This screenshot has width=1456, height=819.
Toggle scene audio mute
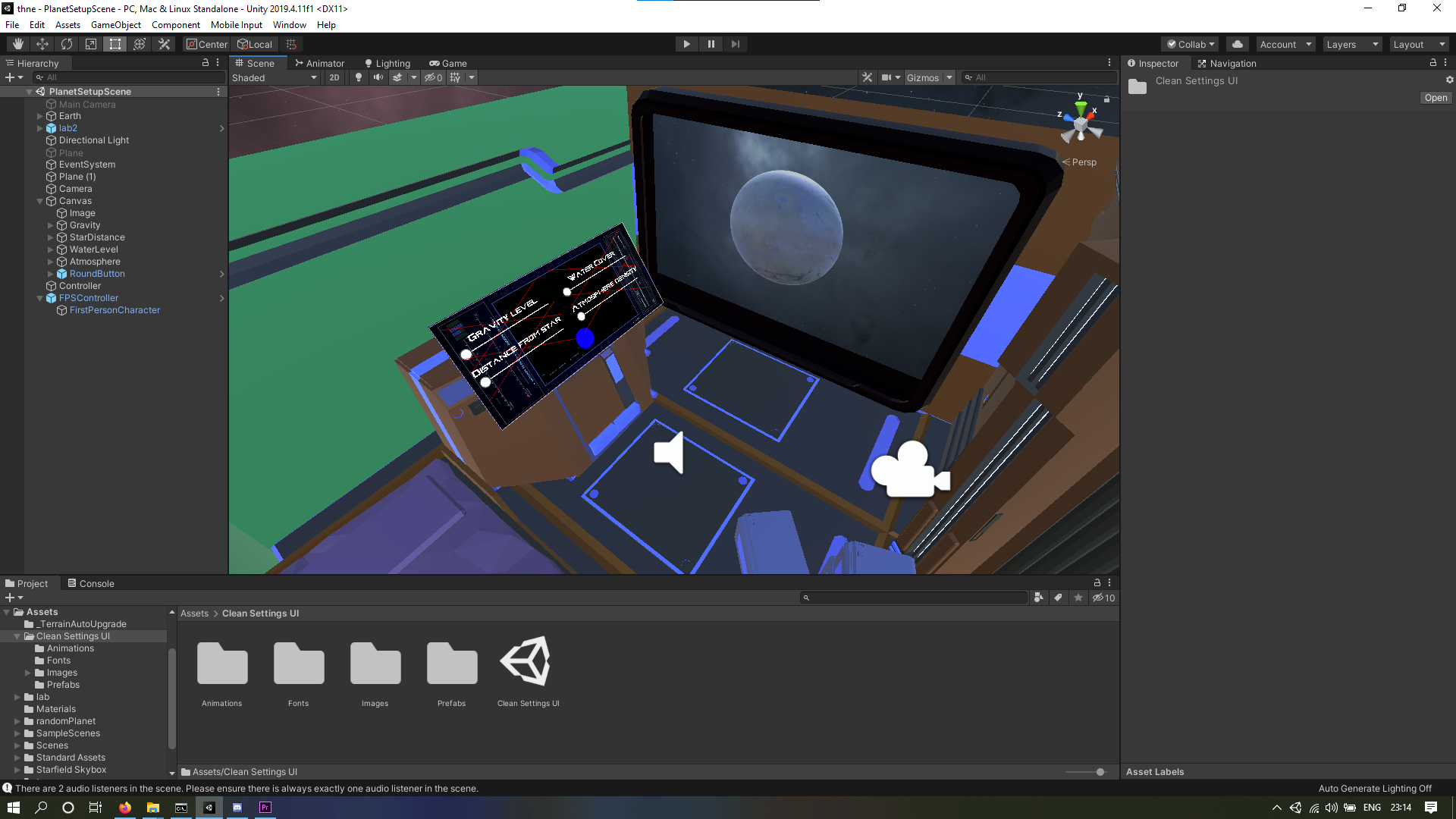click(378, 77)
